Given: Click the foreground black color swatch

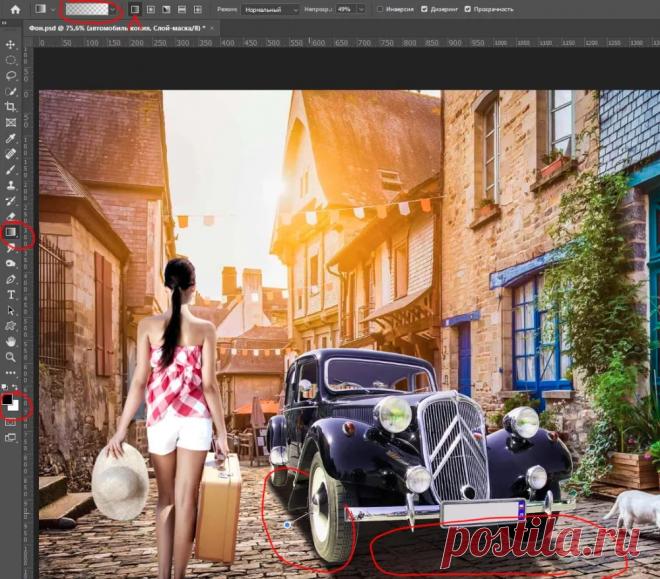Looking at the screenshot, I should pyautogui.click(x=9, y=400).
